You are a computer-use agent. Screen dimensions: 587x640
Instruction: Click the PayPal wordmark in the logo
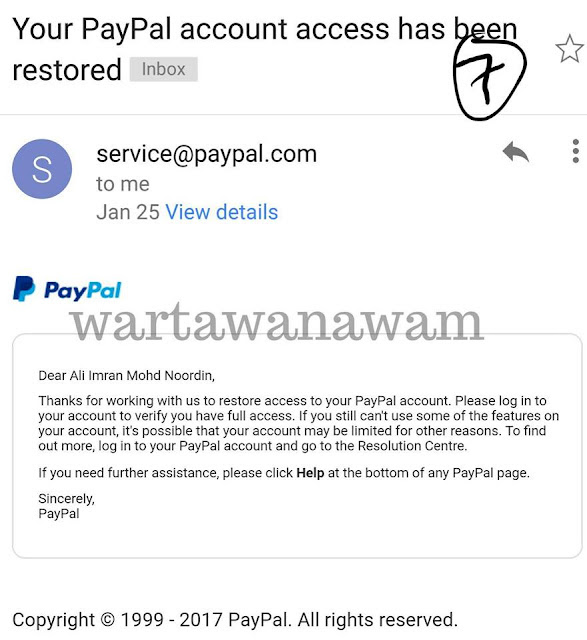click(83, 291)
